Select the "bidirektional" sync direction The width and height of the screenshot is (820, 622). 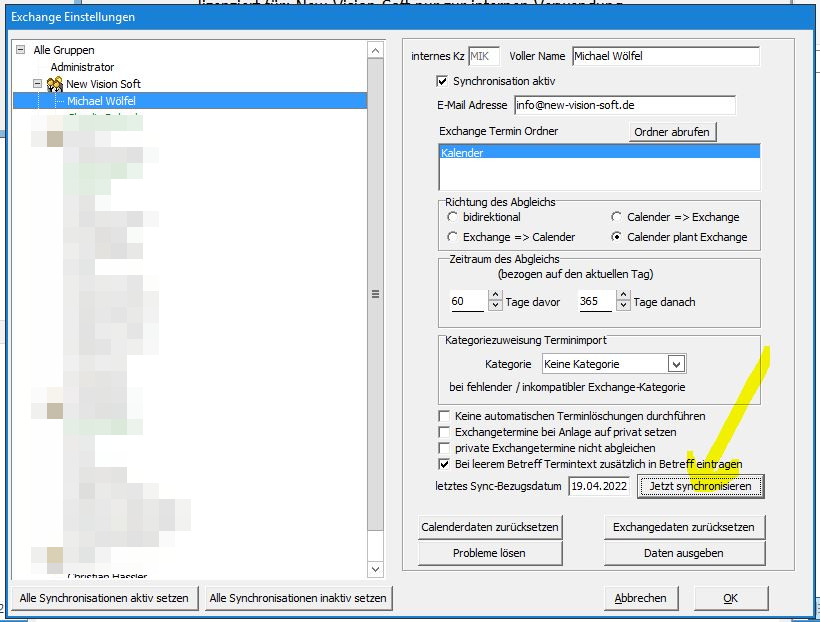click(452, 217)
